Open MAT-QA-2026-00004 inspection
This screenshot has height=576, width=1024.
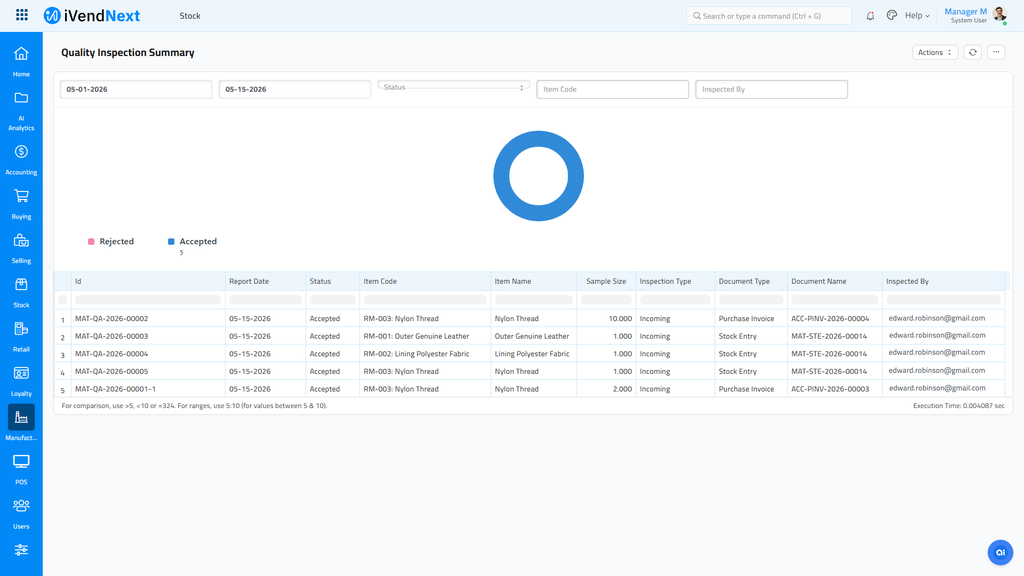(112, 354)
